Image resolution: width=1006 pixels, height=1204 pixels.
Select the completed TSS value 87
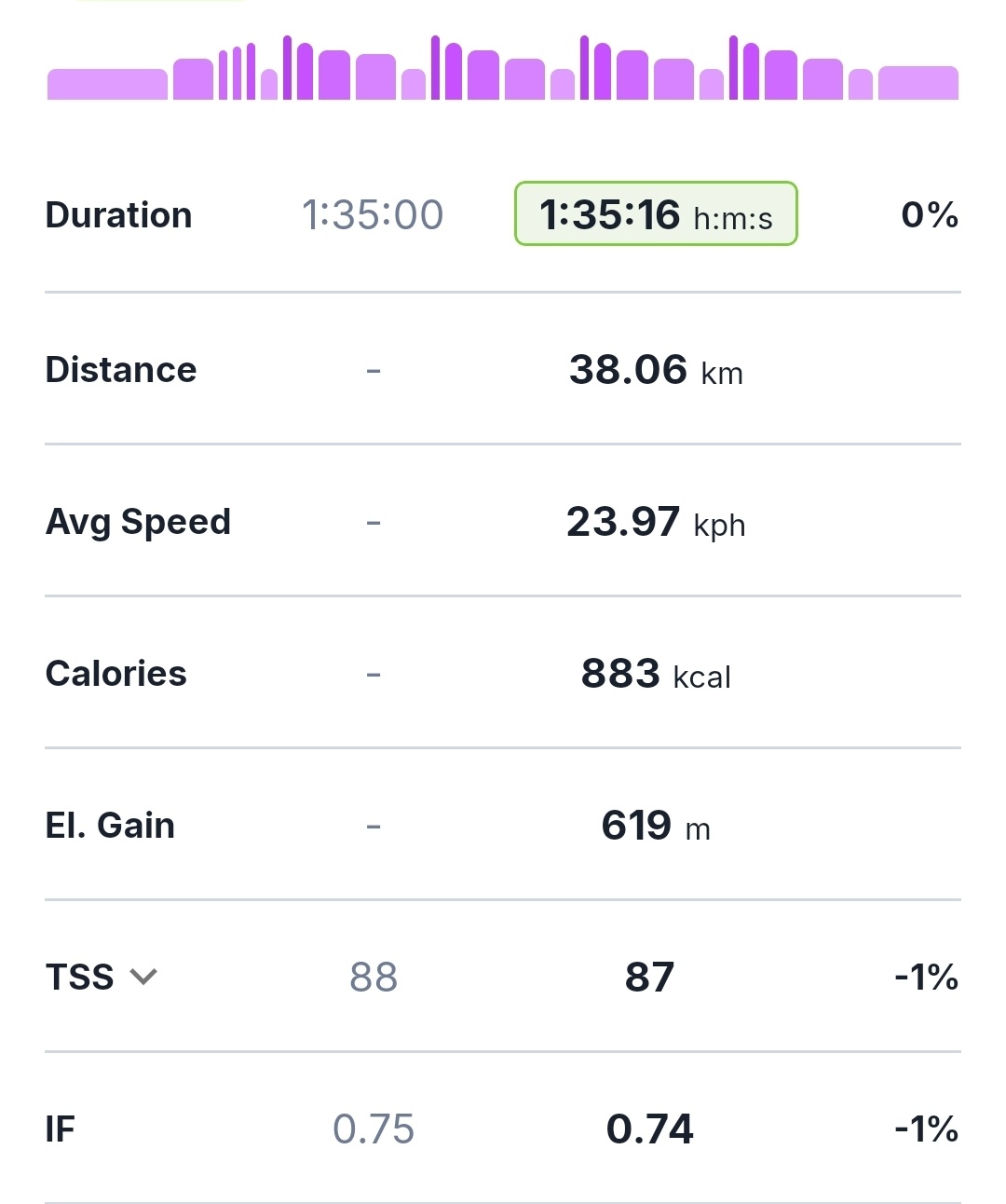click(649, 977)
